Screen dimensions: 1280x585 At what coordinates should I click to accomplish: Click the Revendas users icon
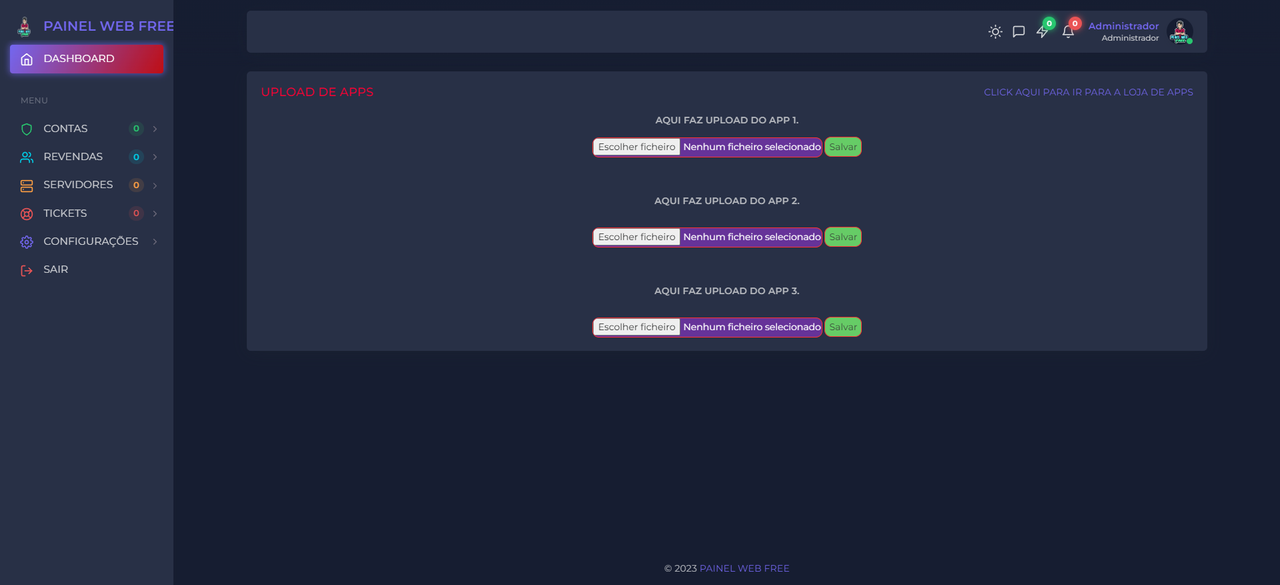(27, 157)
